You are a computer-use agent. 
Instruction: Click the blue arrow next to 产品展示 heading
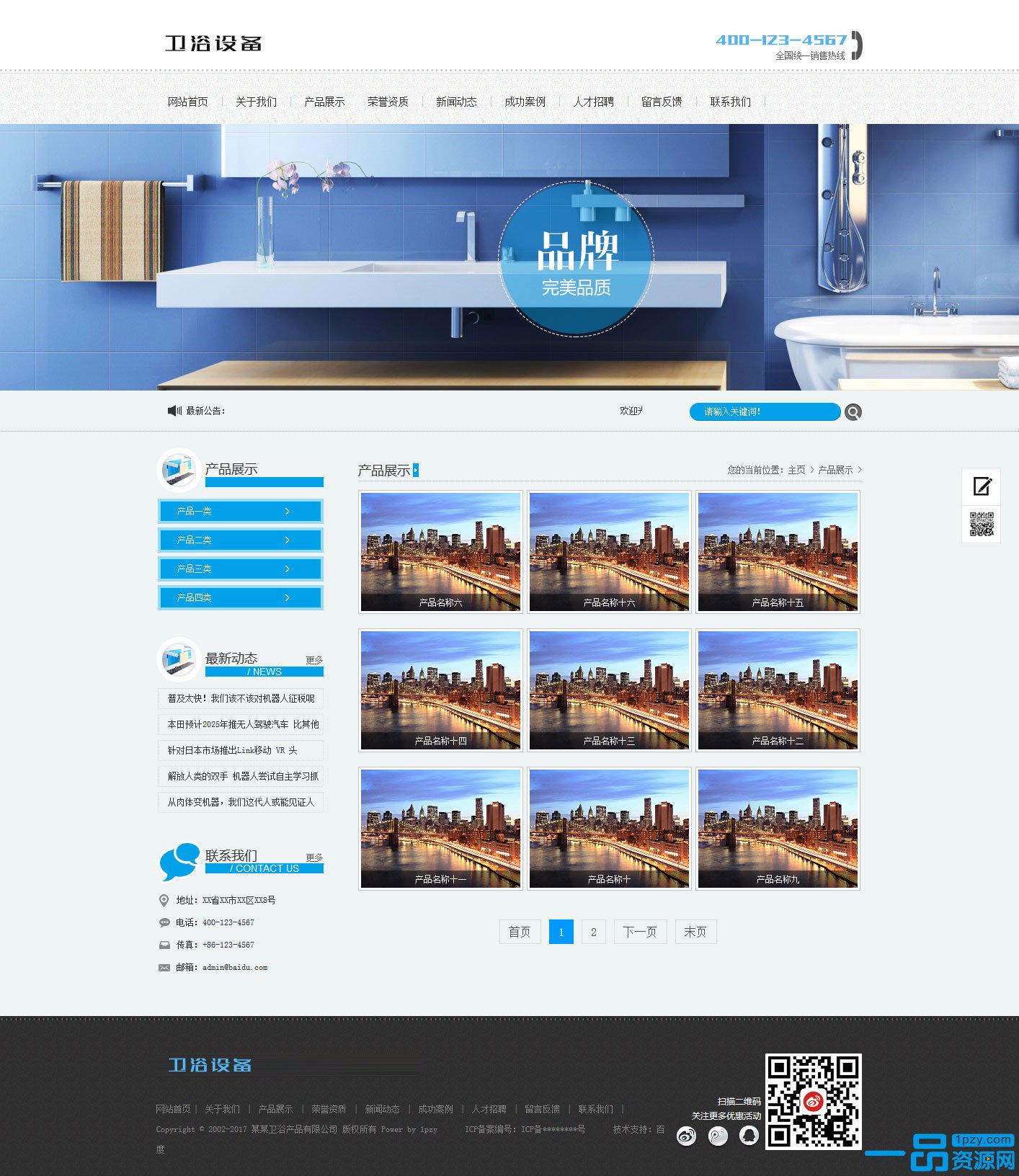pyautogui.click(x=416, y=471)
